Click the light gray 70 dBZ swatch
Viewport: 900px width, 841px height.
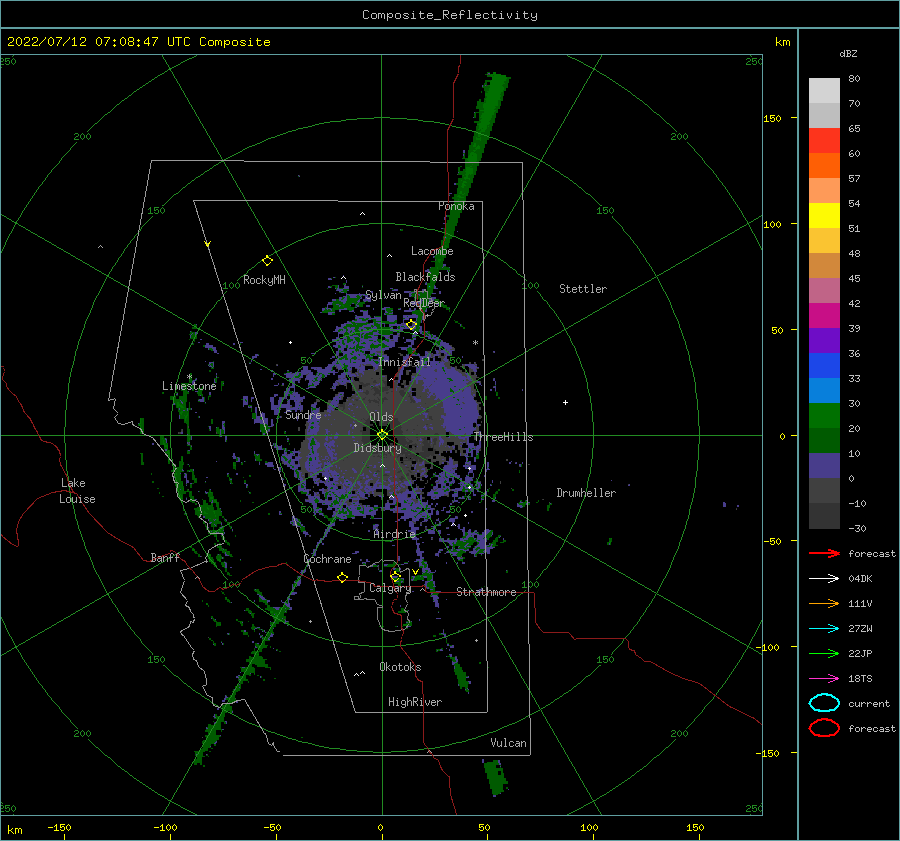pos(824,91)
